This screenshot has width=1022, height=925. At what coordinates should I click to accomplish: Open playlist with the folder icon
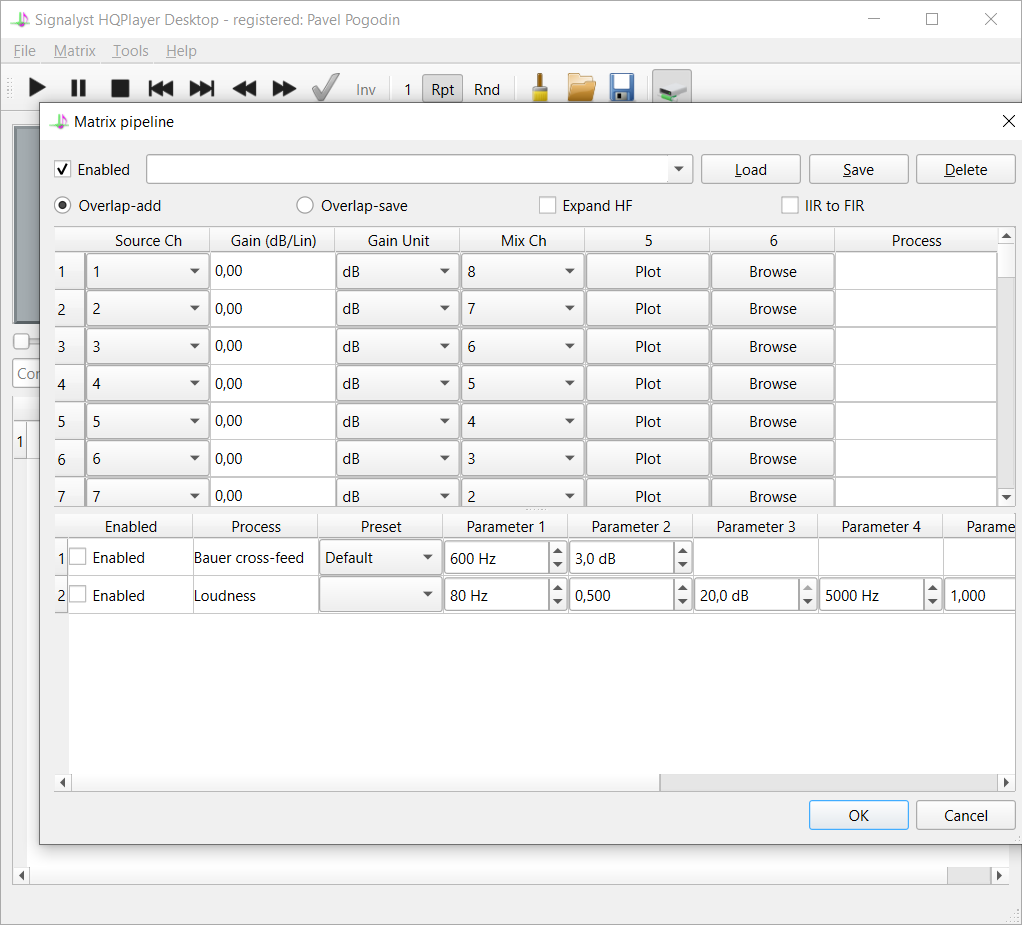point(581,87)
